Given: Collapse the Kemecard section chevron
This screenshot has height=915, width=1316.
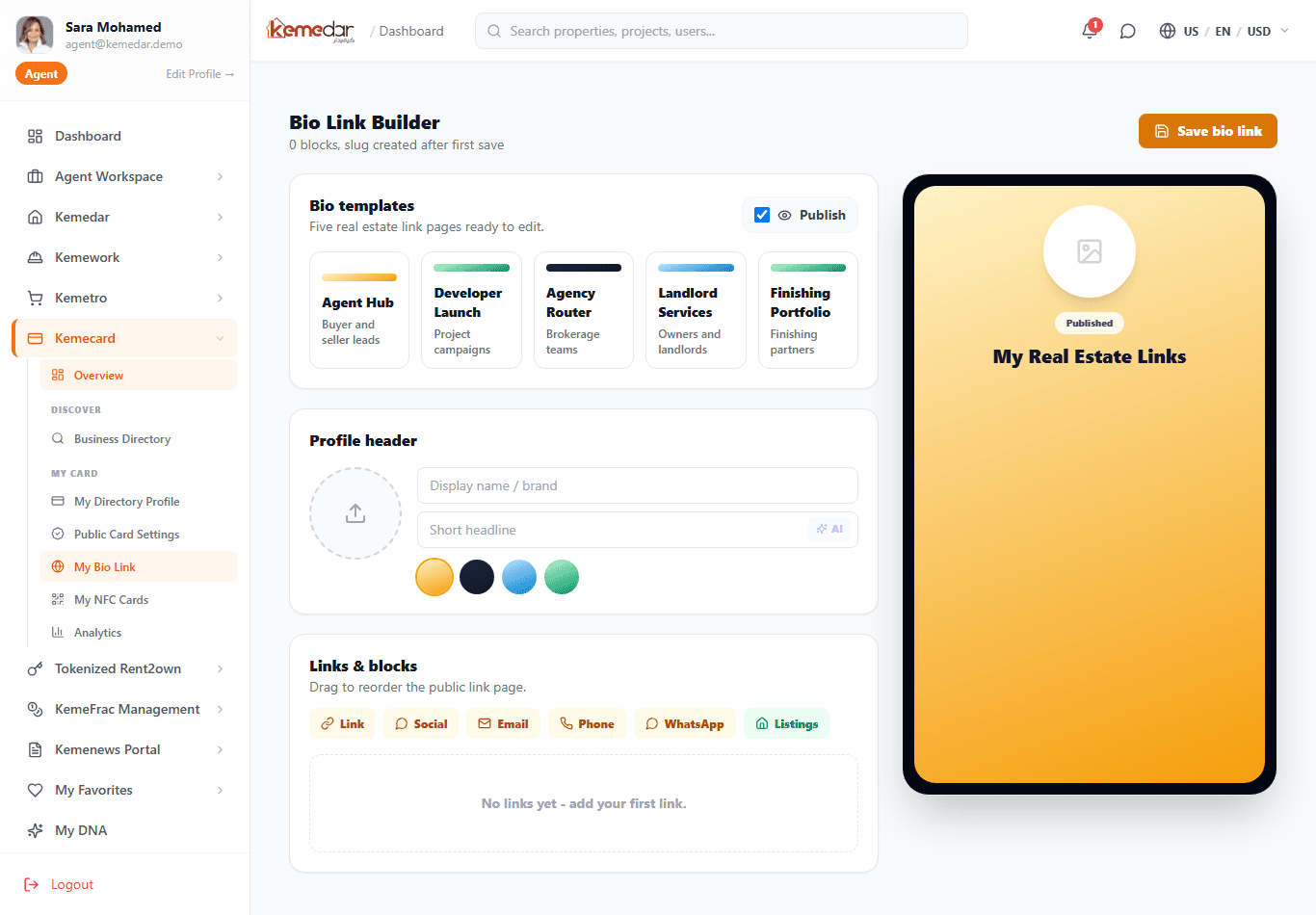Looking at the screenshot, I should [x=220, y=338].
